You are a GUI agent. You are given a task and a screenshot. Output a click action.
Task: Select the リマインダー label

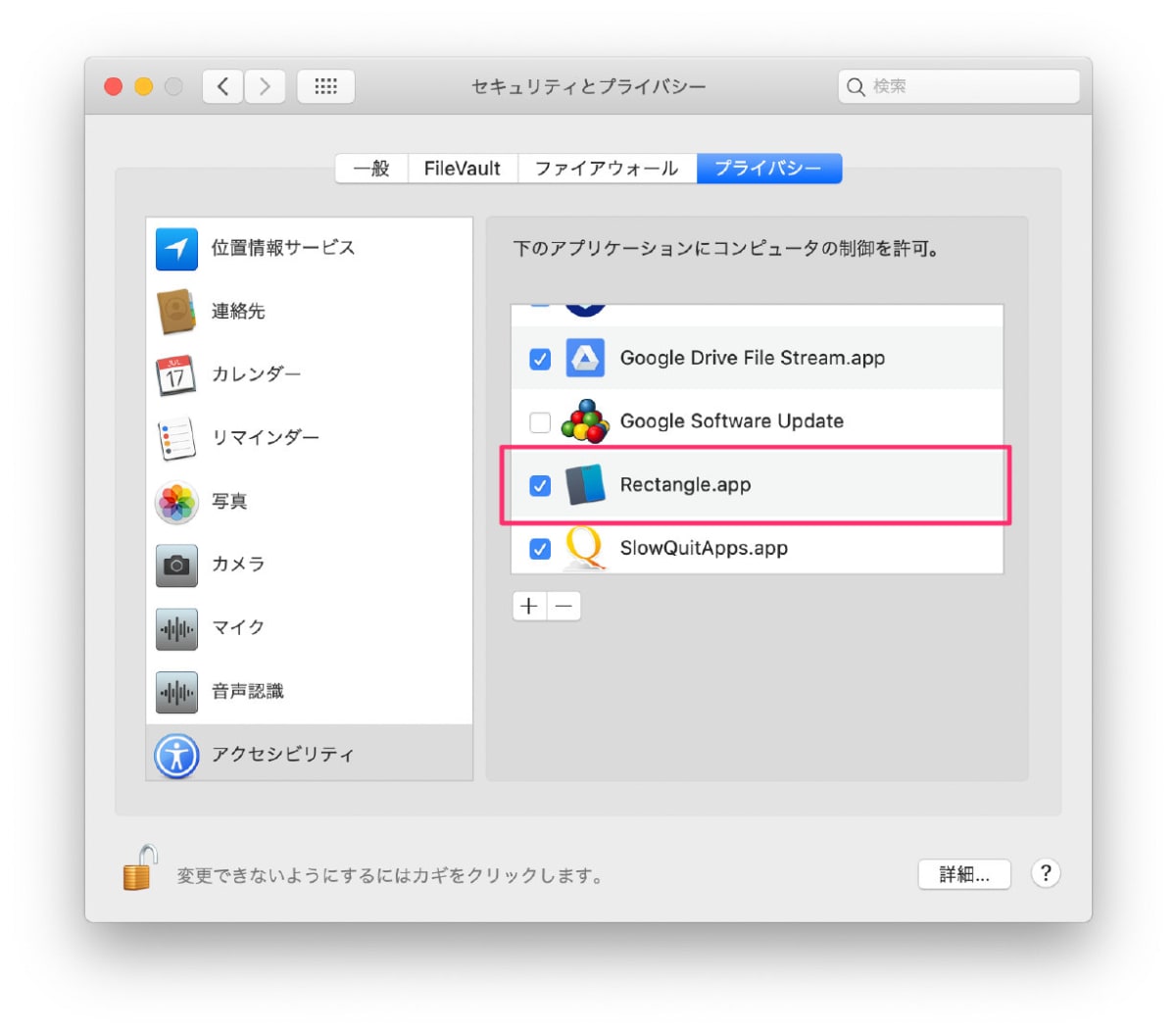pyautogui.click(x=266, y=438)
